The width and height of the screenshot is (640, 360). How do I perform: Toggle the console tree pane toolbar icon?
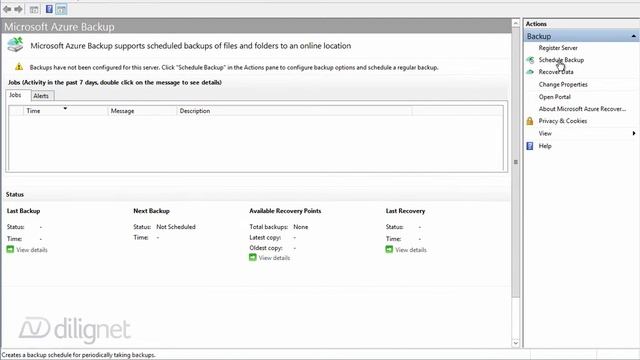(x=34, y=9)
